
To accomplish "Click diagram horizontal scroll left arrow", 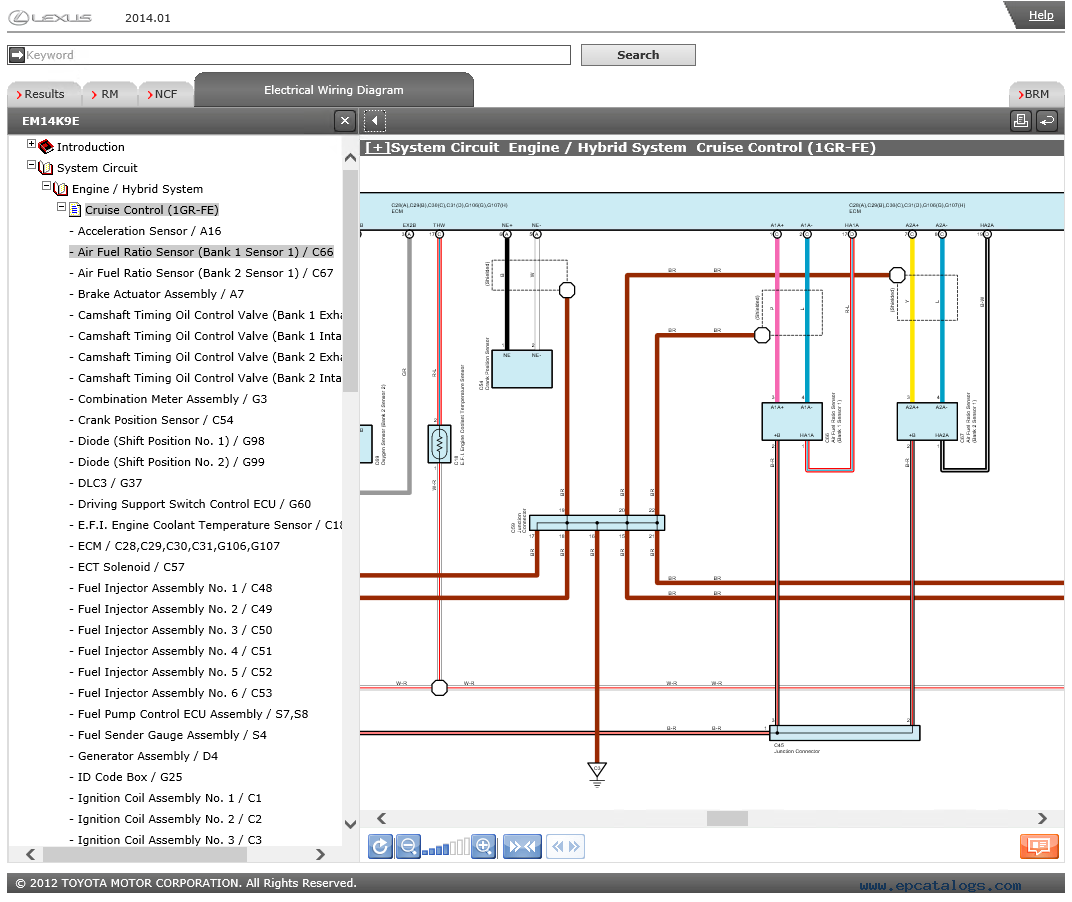I will [x=381, y=819].
